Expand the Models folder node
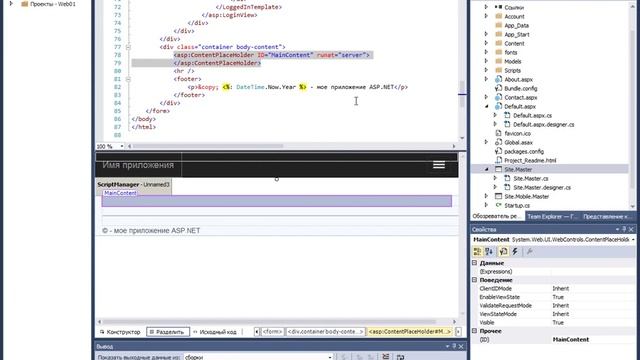Image resolution: width=640 pixels, height=360 pixels. tap(486, 61)
